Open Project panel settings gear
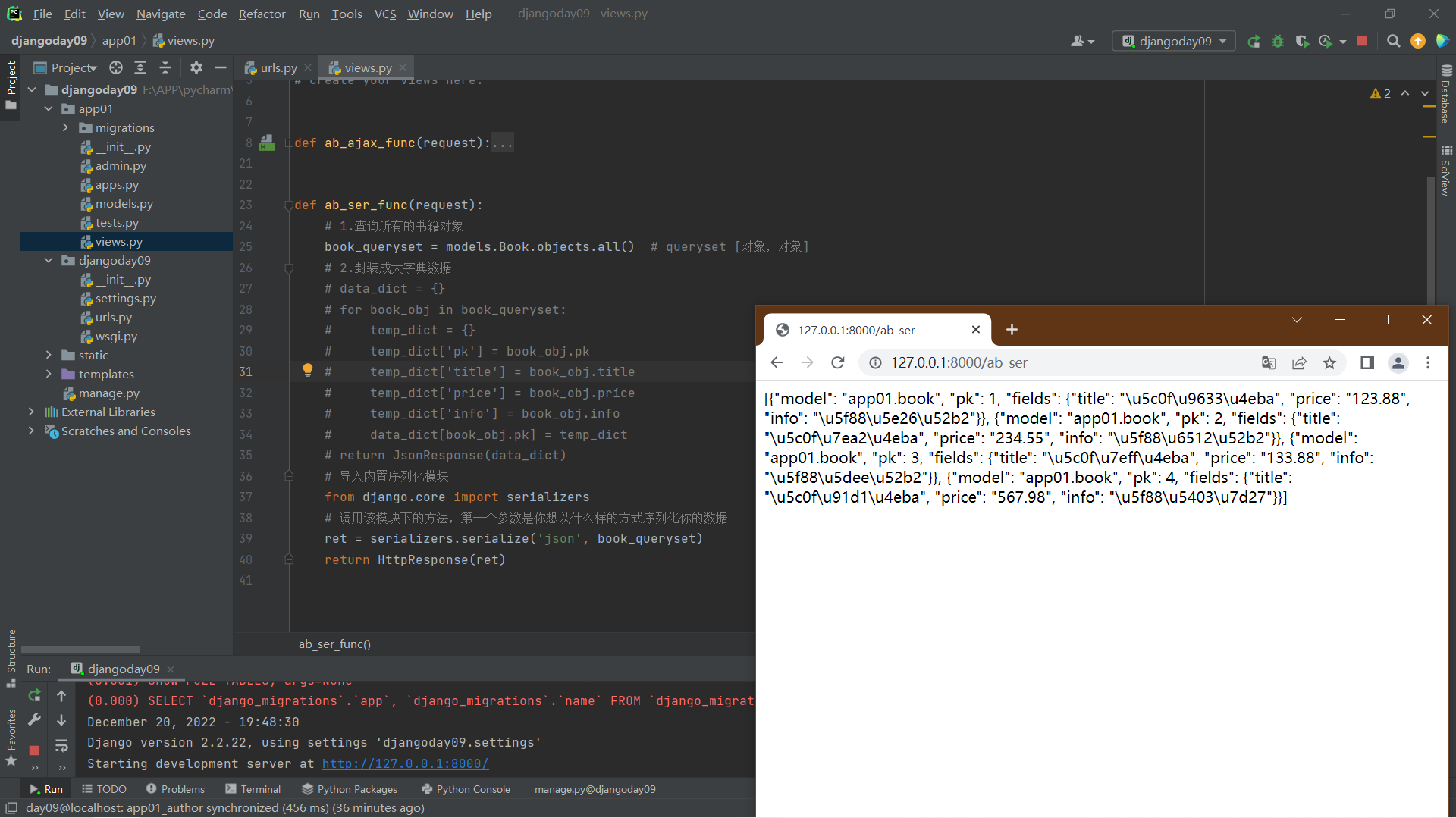This screenshot has width=1456, height=818. click(196, 68)
